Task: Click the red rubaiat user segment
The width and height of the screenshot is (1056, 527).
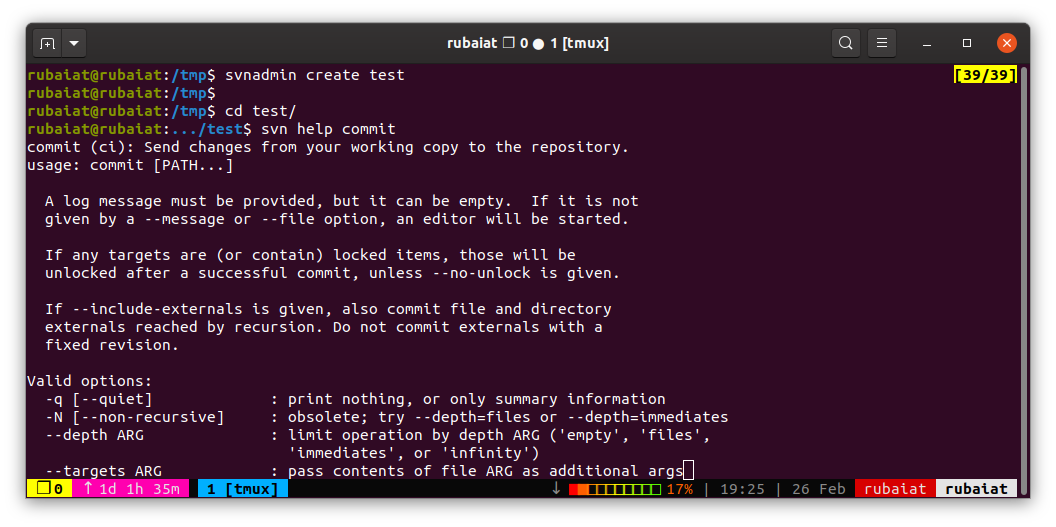Action: (895, 489)
